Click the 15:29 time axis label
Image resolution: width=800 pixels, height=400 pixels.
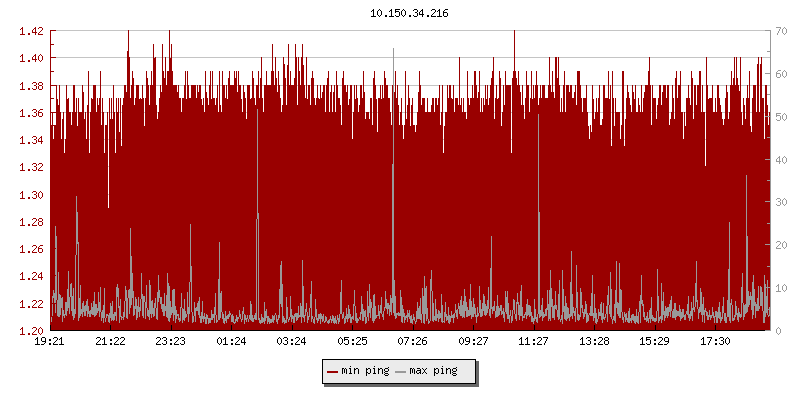(654, 342)
